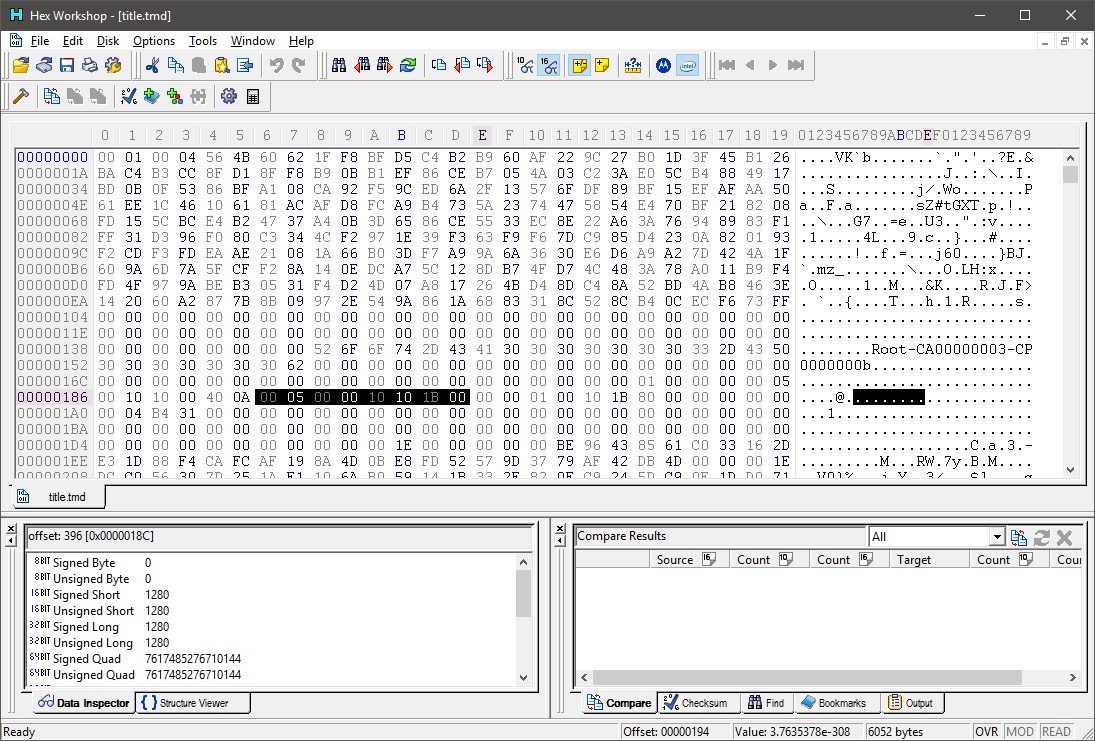This screenshot has width=1095, height=741.
Task: Switch to Motorola byte order
Action: (x=663, y=66)
